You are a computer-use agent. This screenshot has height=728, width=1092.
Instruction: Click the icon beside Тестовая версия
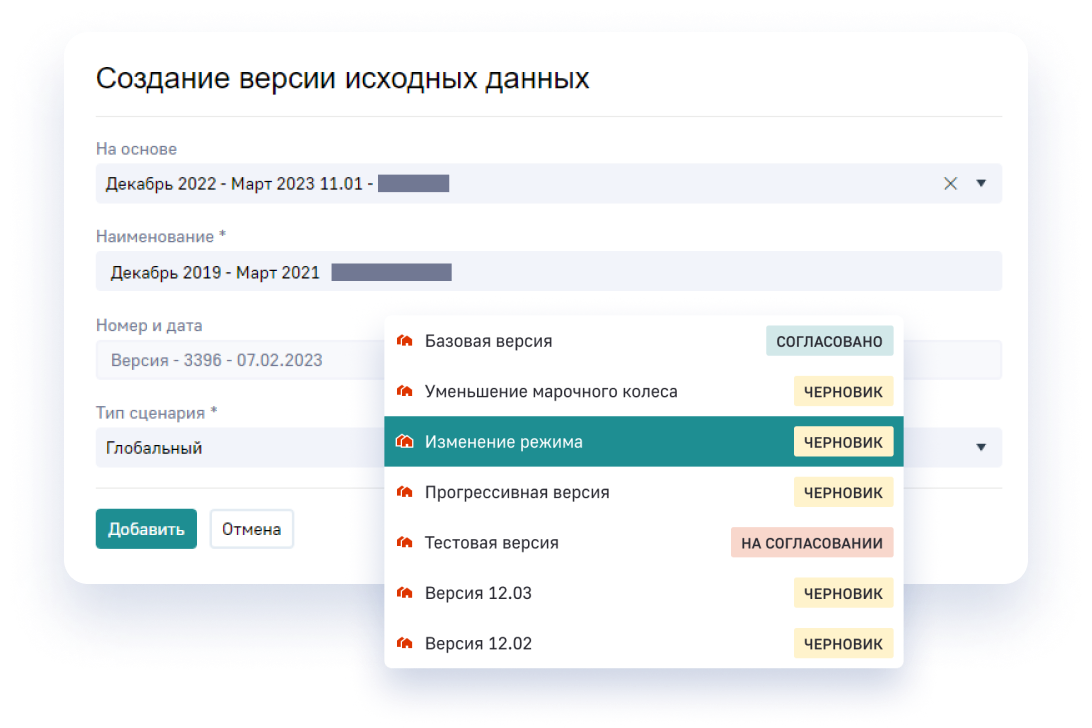point(405,542)
